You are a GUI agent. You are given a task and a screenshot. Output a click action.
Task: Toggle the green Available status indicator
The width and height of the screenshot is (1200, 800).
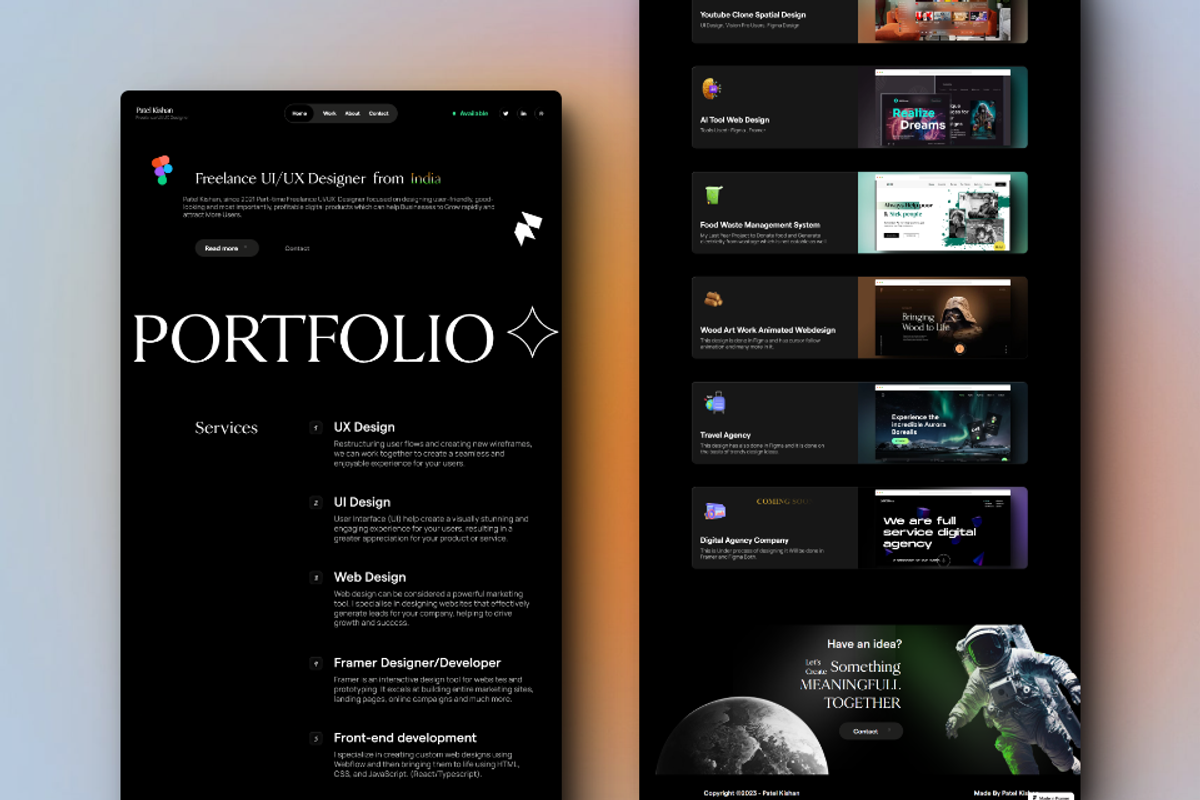pyautogui.click(x=453, y=113)
